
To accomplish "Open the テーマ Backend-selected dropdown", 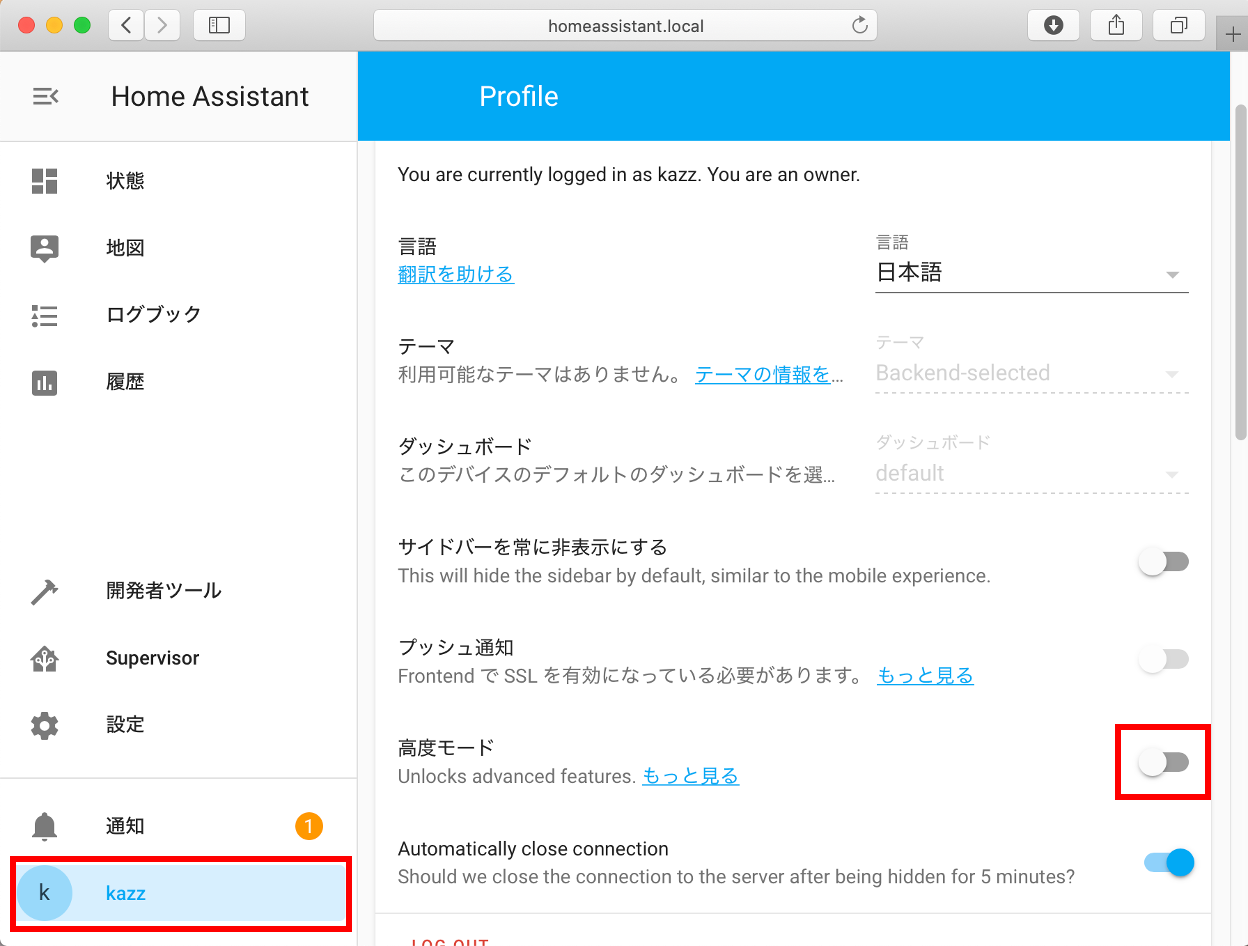I will pyautogui.click(x=1032, y=373).
